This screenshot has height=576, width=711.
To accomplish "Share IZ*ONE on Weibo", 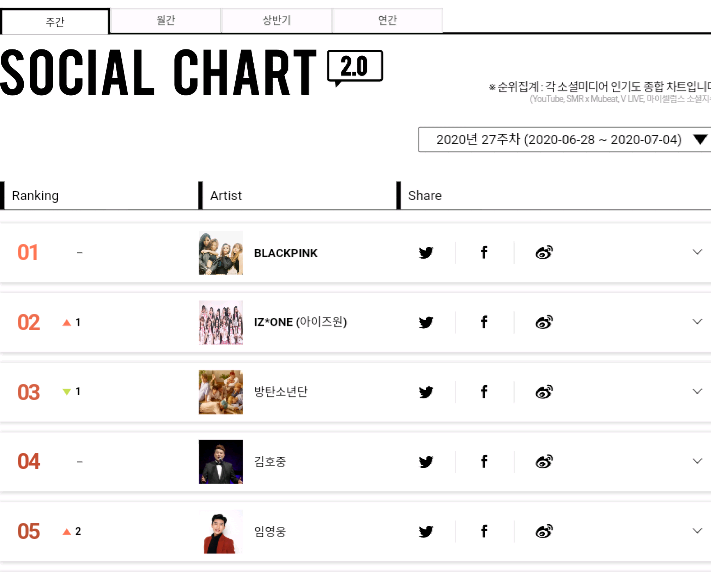I will tap(544, 322).
